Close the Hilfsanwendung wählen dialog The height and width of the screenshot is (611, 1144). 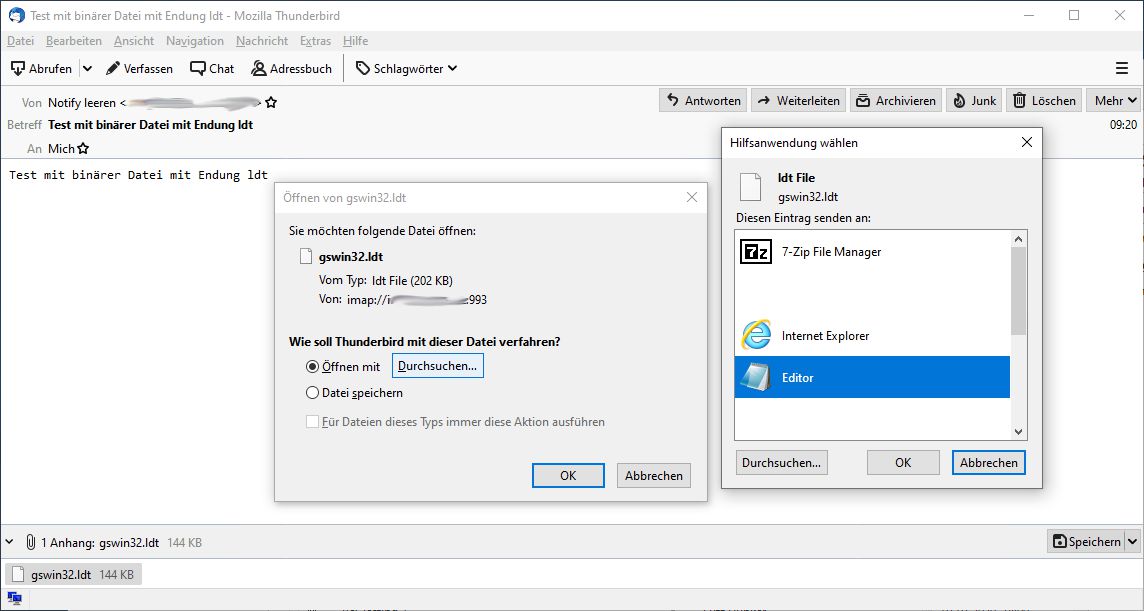(x=1027, y=142)
